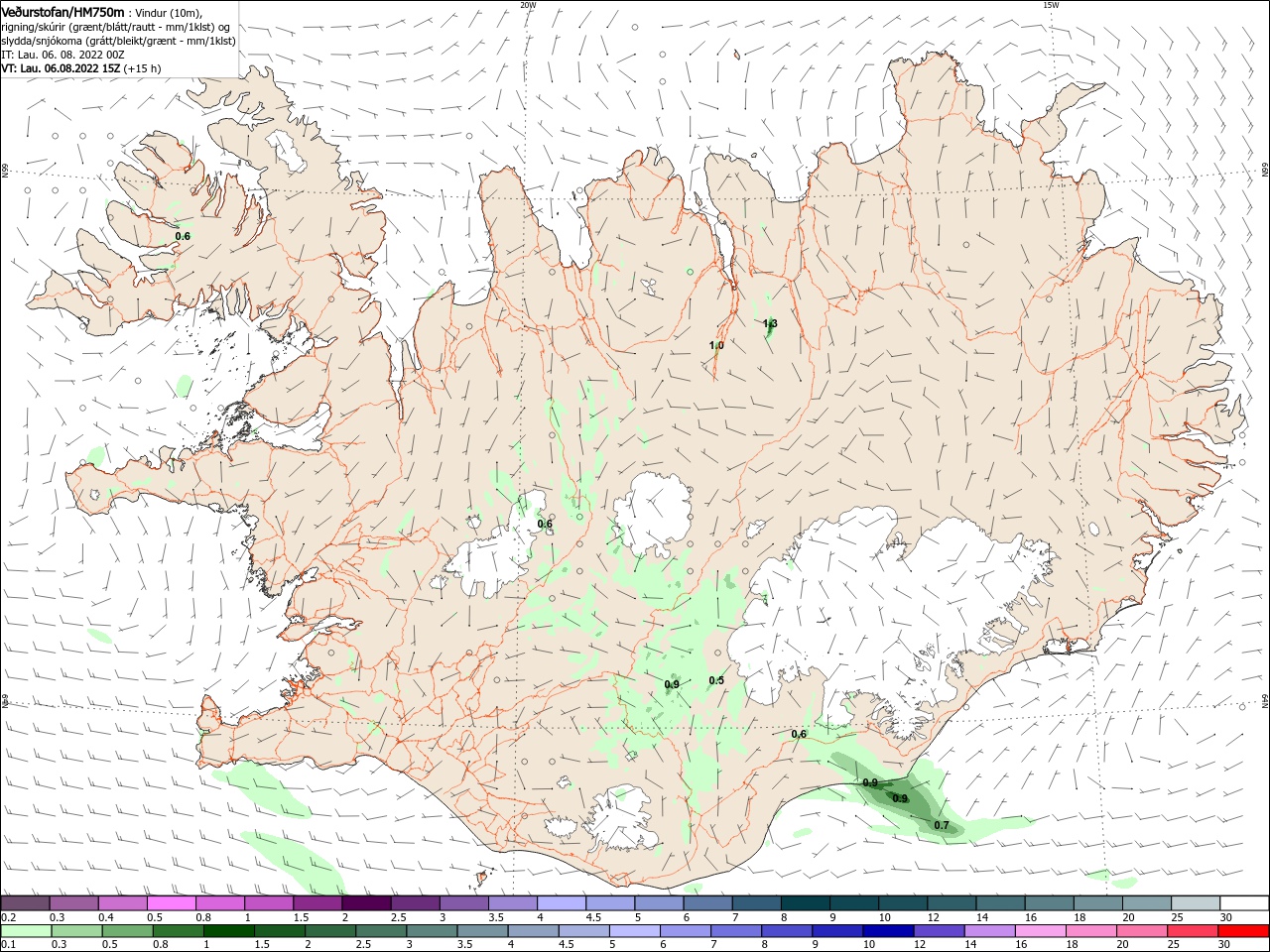This screenshot has height=952, width=1270.
Task: Select bottom legend row 0.5 medium green swatch
Action: pos(127,931)
